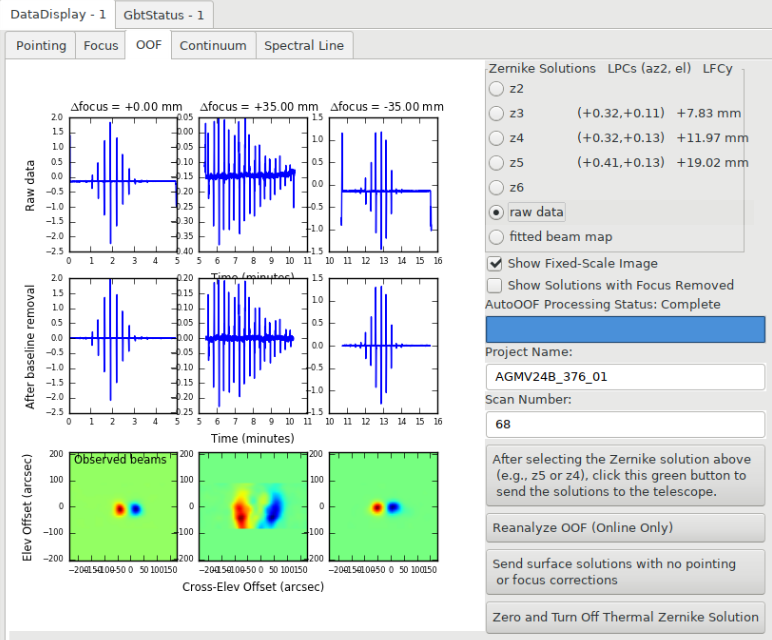Viewport: 772px width, 640px height.
Task: Click the Project Name input field
Action: click(x=625, y=377)
